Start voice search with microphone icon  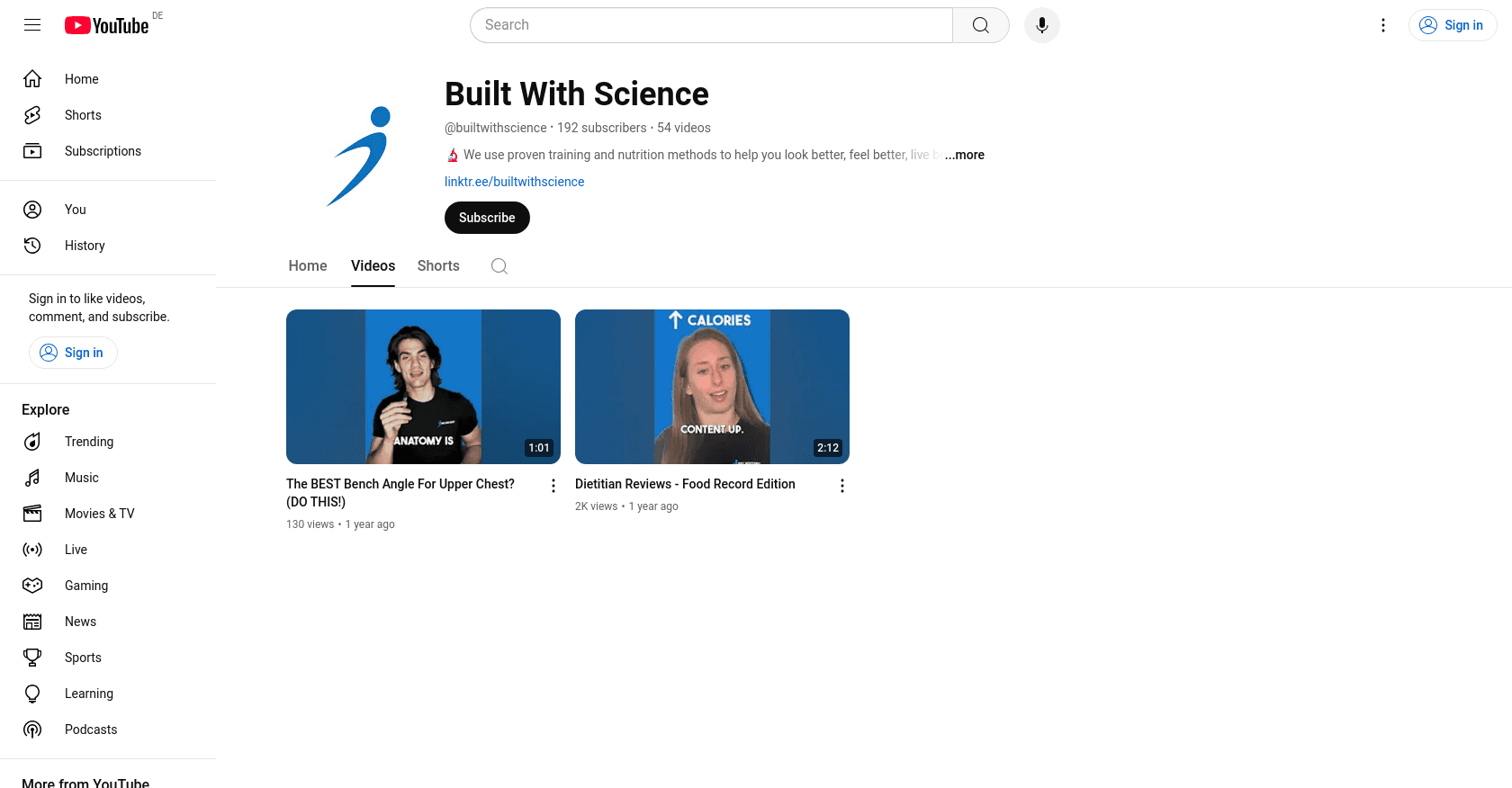pyautogui.click(x=1041, y=25)
